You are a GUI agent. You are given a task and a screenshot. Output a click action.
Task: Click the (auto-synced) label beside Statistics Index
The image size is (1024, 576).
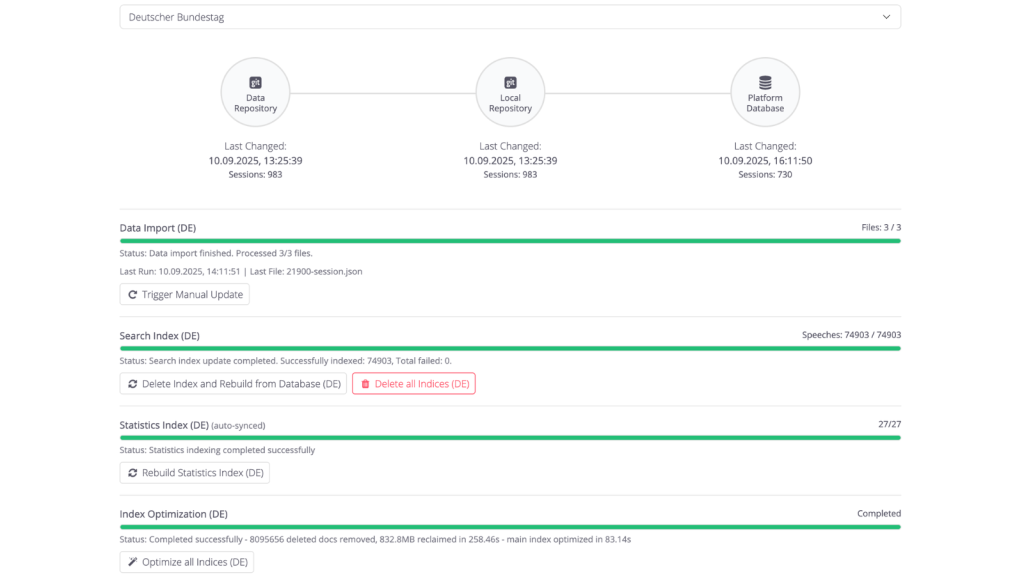click(238, 425)
